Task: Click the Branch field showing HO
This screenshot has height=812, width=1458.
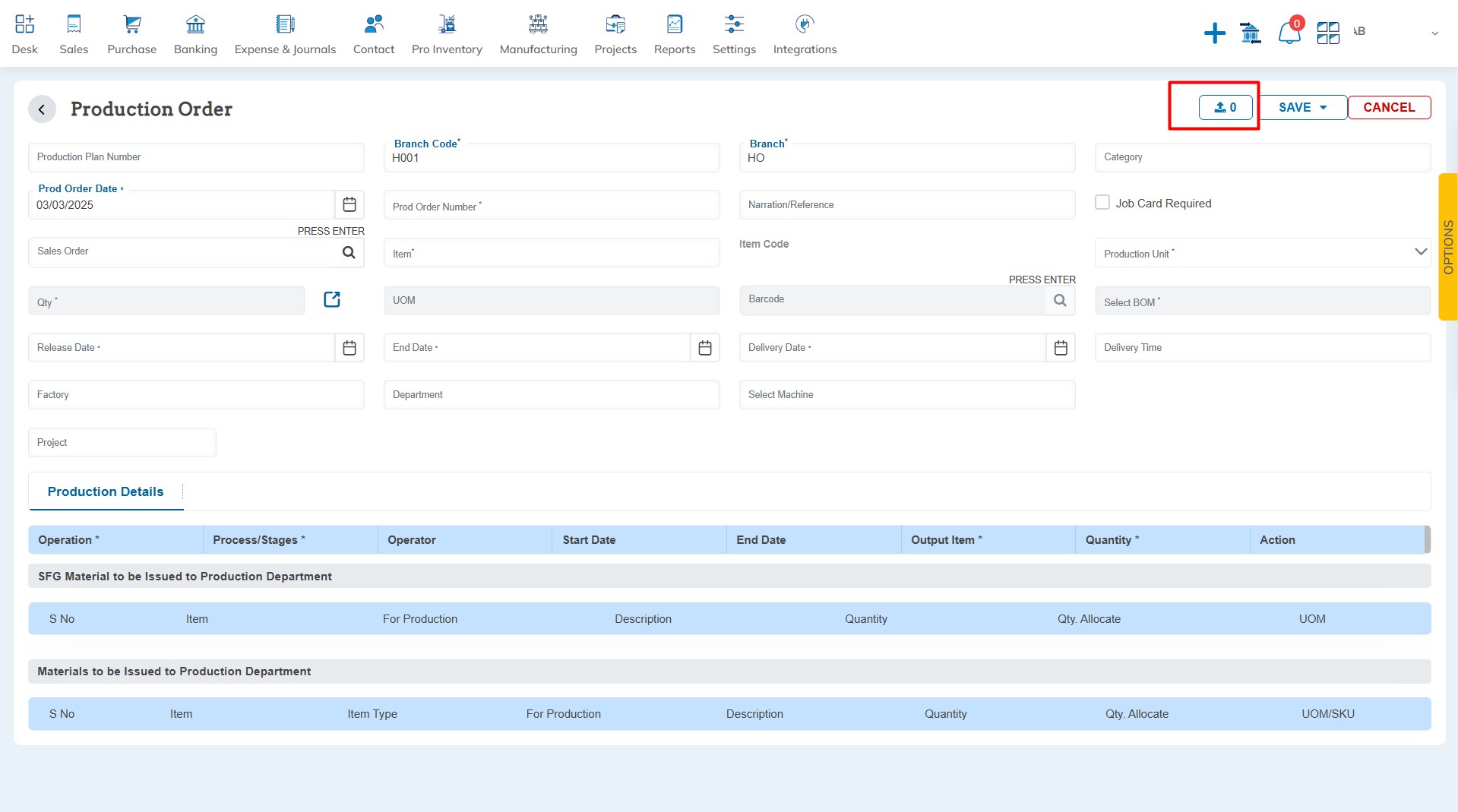Action: 907,157
